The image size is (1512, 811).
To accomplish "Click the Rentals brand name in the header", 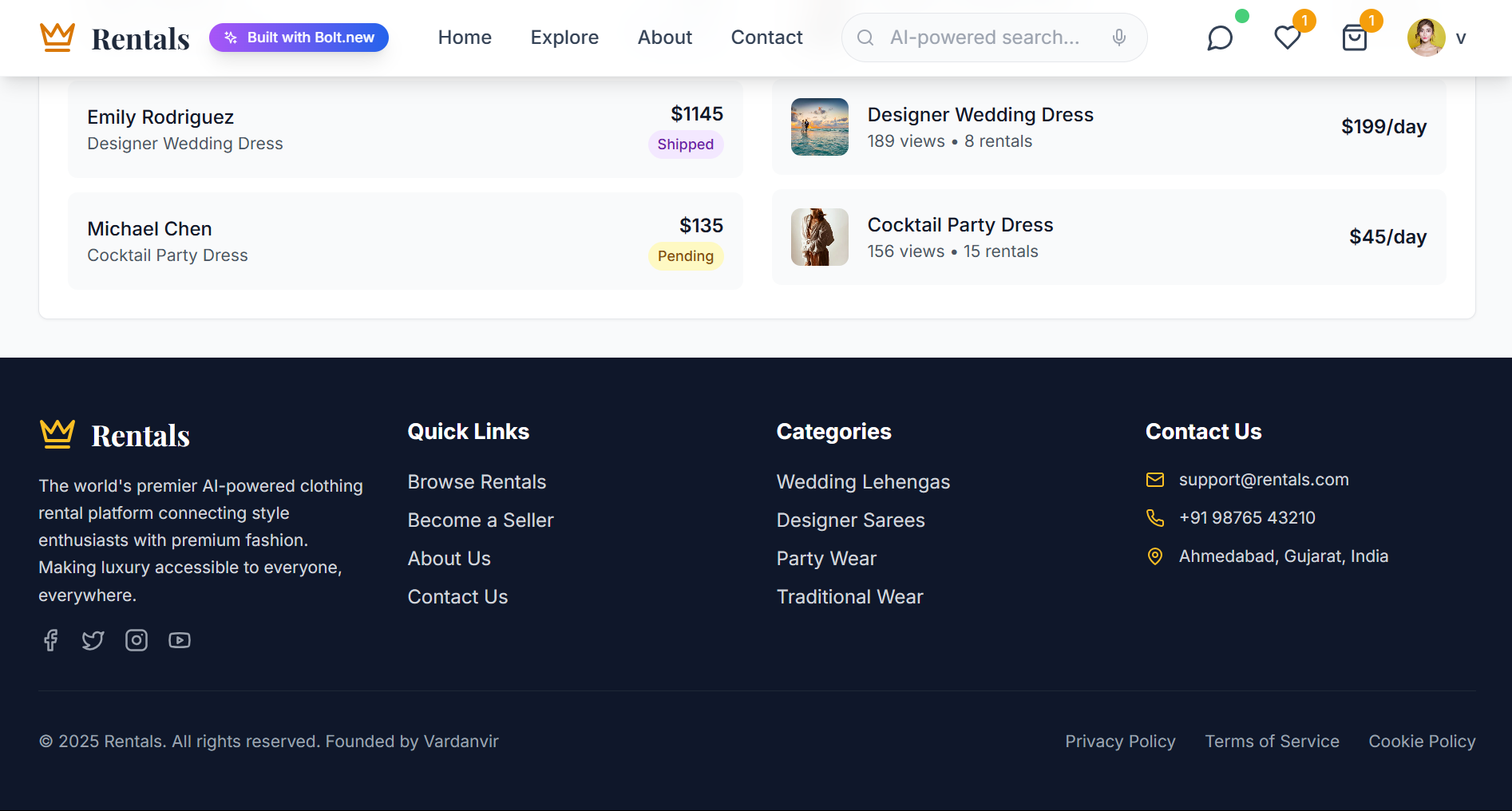I will coord(141,39).
